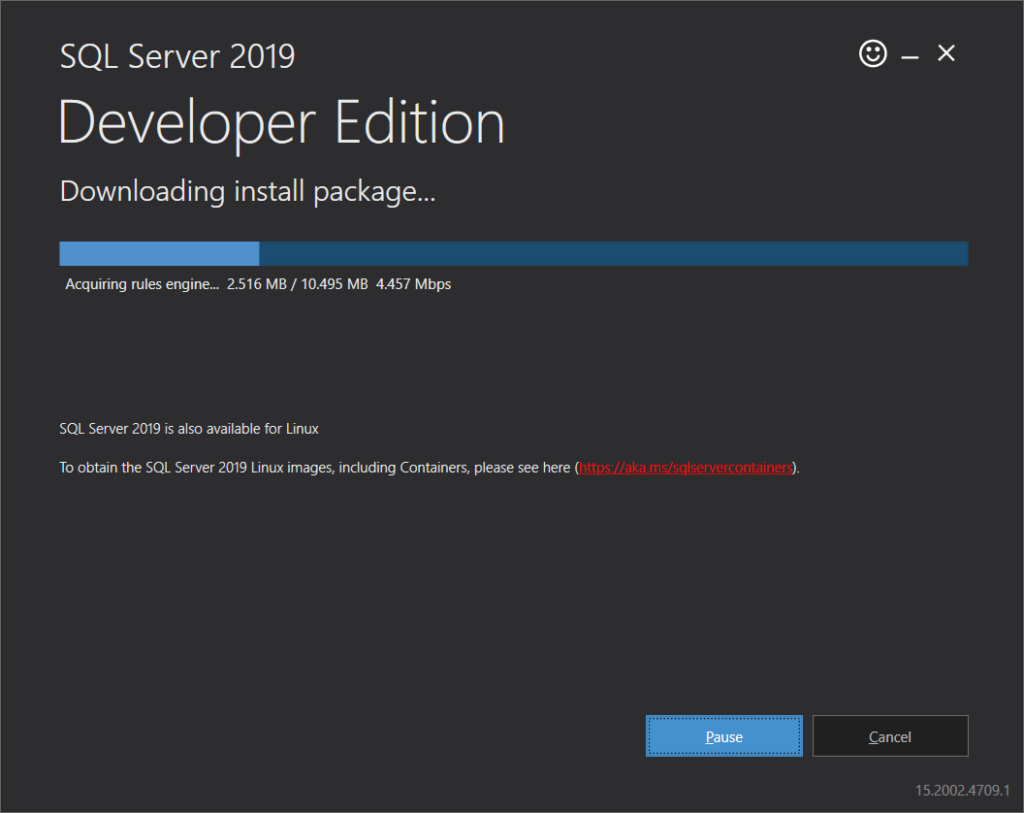
Task: Click the '2.516 MB / 10.495 MB' size text
Action: click(x=297, y=284)
